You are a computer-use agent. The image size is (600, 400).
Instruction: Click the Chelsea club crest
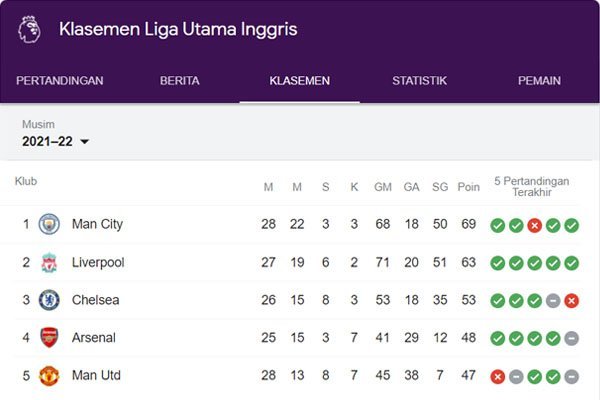click(49, 300)
